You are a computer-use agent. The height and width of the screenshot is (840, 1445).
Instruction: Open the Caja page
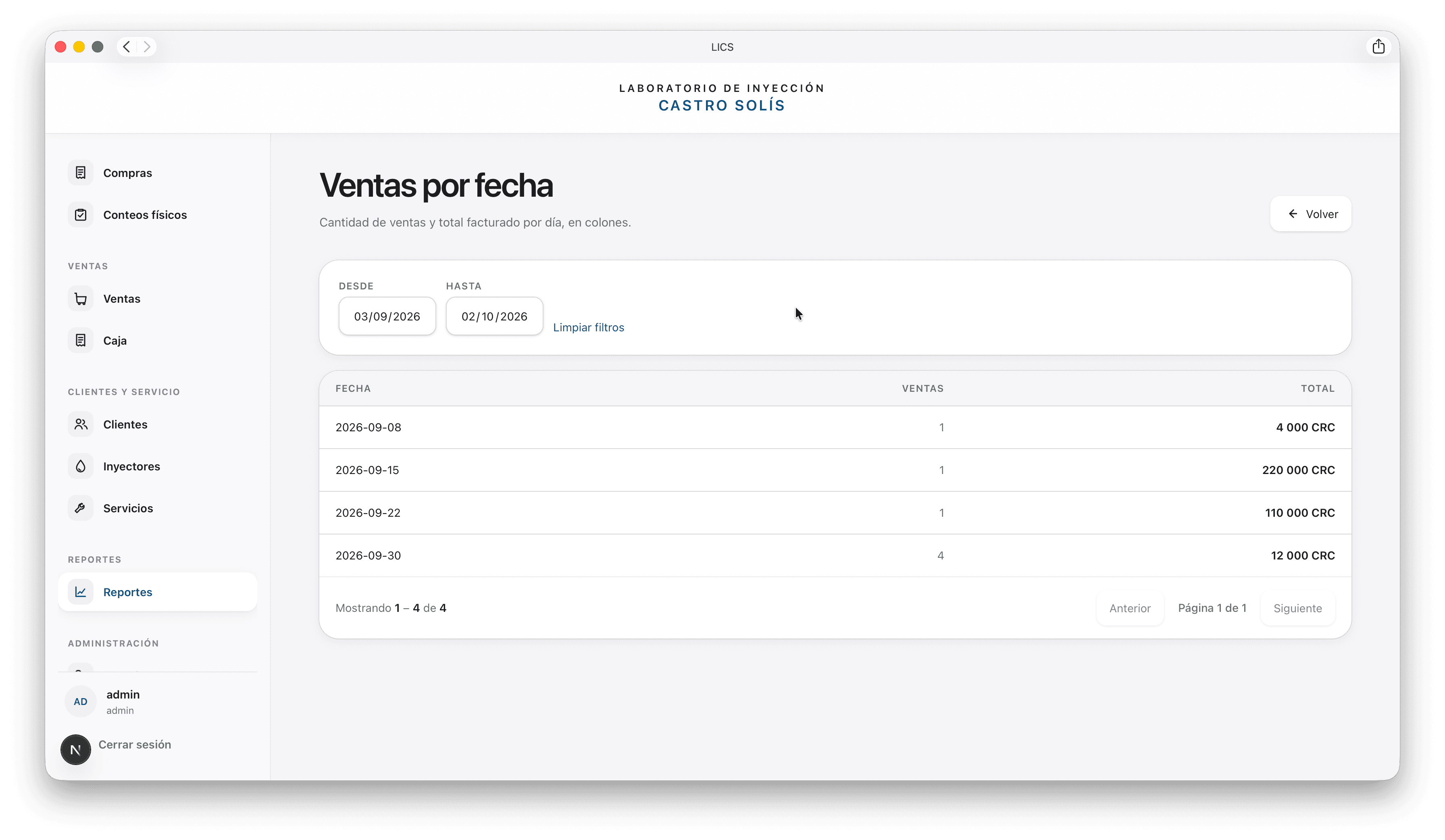point(158,341)
